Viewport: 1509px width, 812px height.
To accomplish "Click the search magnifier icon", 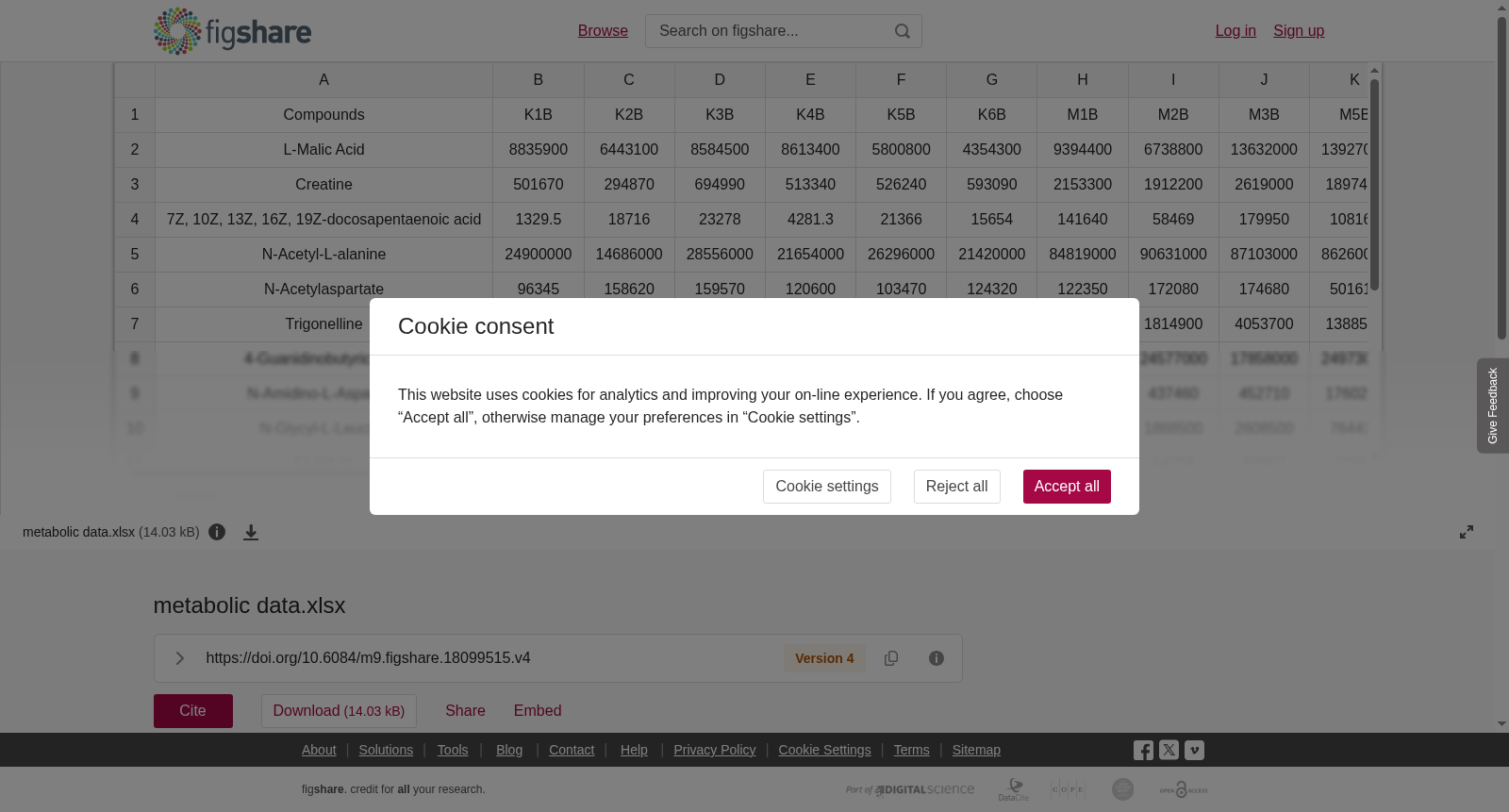I will [x=903, y=31].
